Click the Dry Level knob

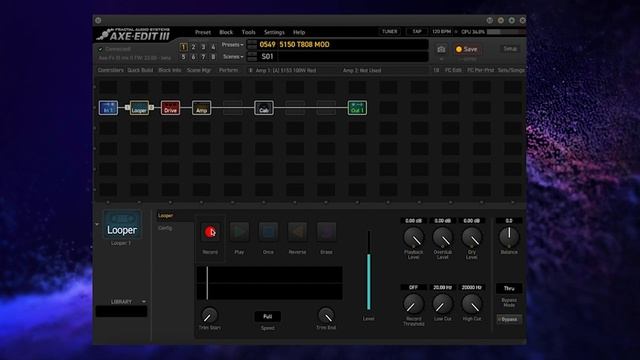(x=471, y=238)
